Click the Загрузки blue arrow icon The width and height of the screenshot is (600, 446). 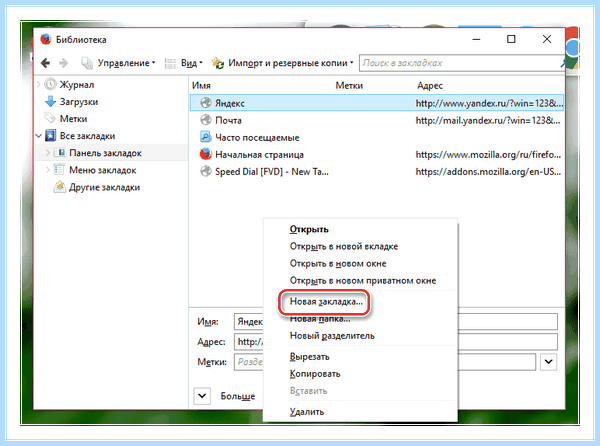[51, 102]
